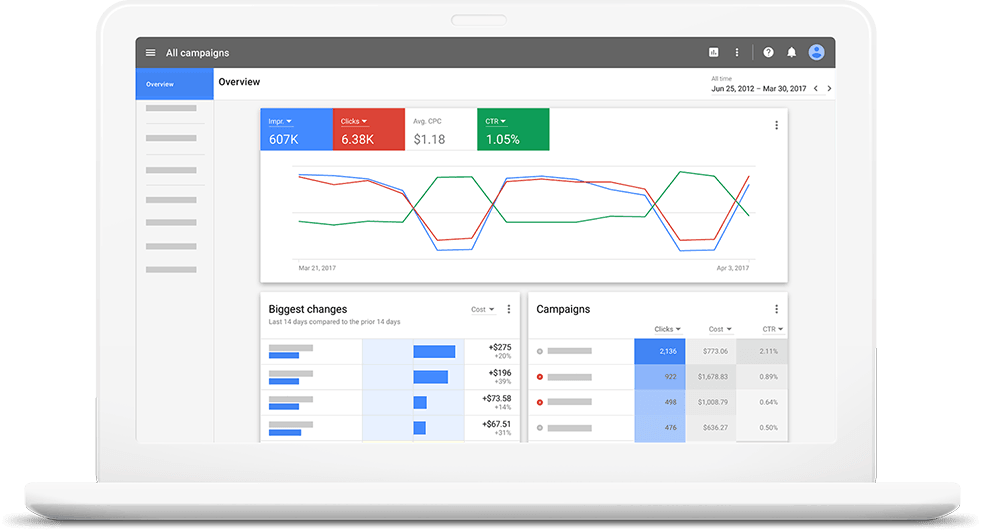The height and width of the screenshot is (531, 981).
Task: Click the red status icon beside 922 clicks
Action: click(540, 377)
